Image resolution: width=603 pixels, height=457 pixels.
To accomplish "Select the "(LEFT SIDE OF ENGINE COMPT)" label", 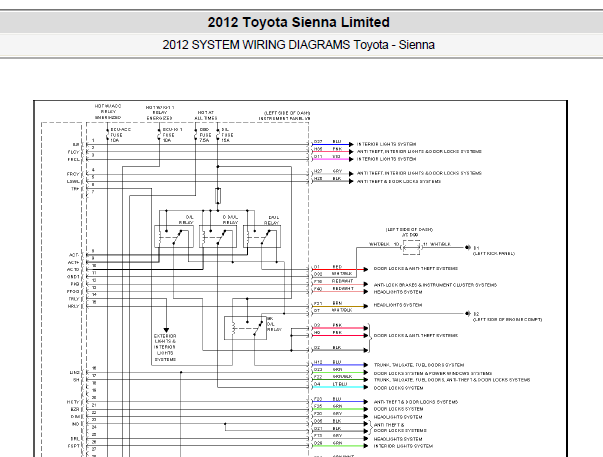I will click(507, 320).
